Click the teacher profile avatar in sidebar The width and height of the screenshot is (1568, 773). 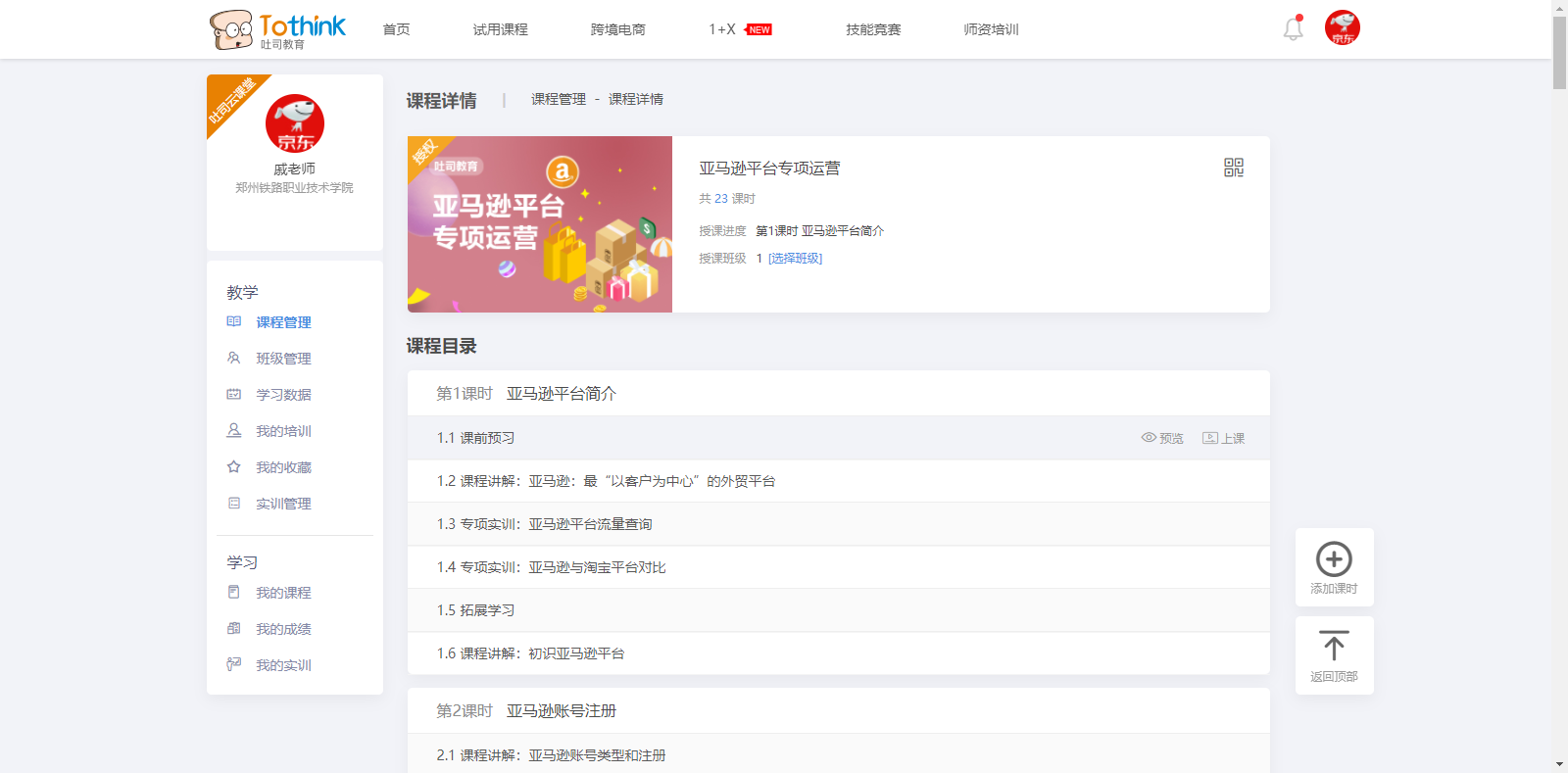coord(294,123)
